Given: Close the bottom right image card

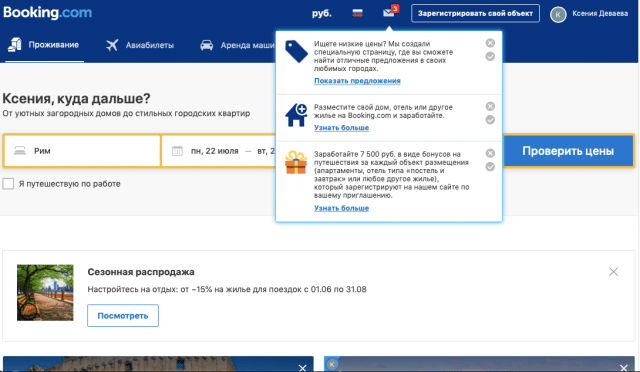Looking at the screenshot, I should (624, 368).
